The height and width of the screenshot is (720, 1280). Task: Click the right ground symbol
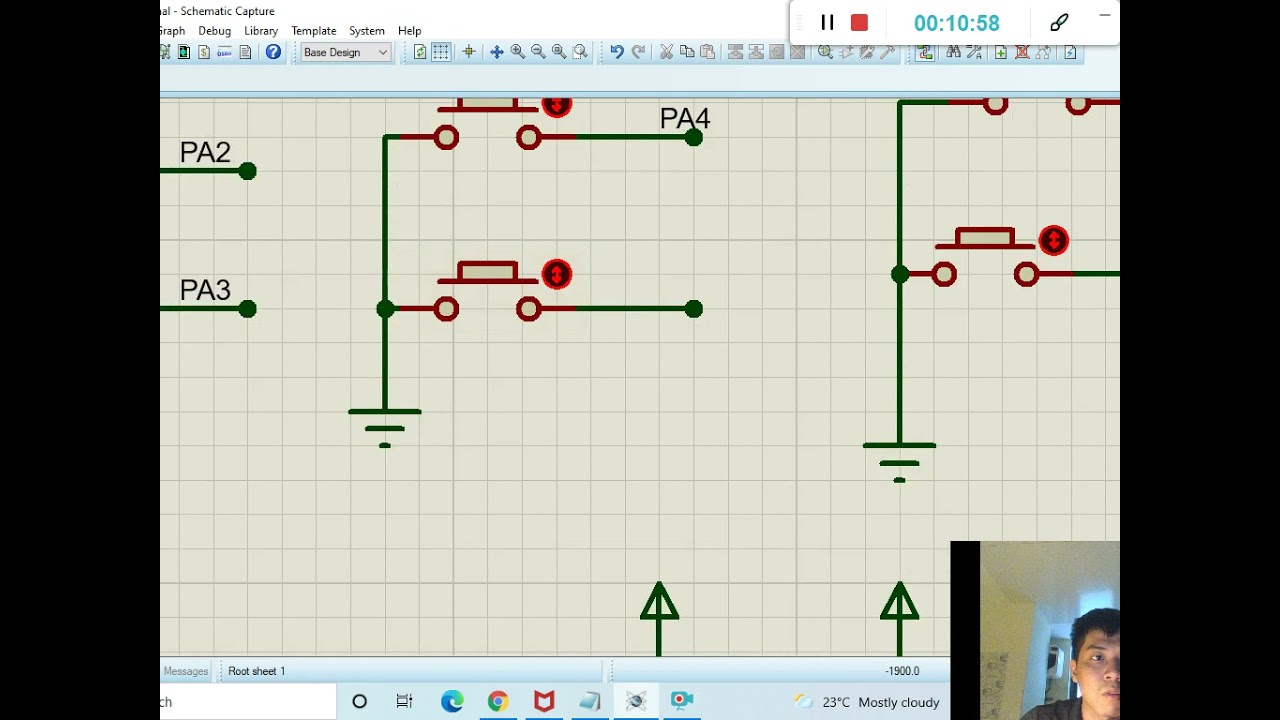(x=899, y=462)
